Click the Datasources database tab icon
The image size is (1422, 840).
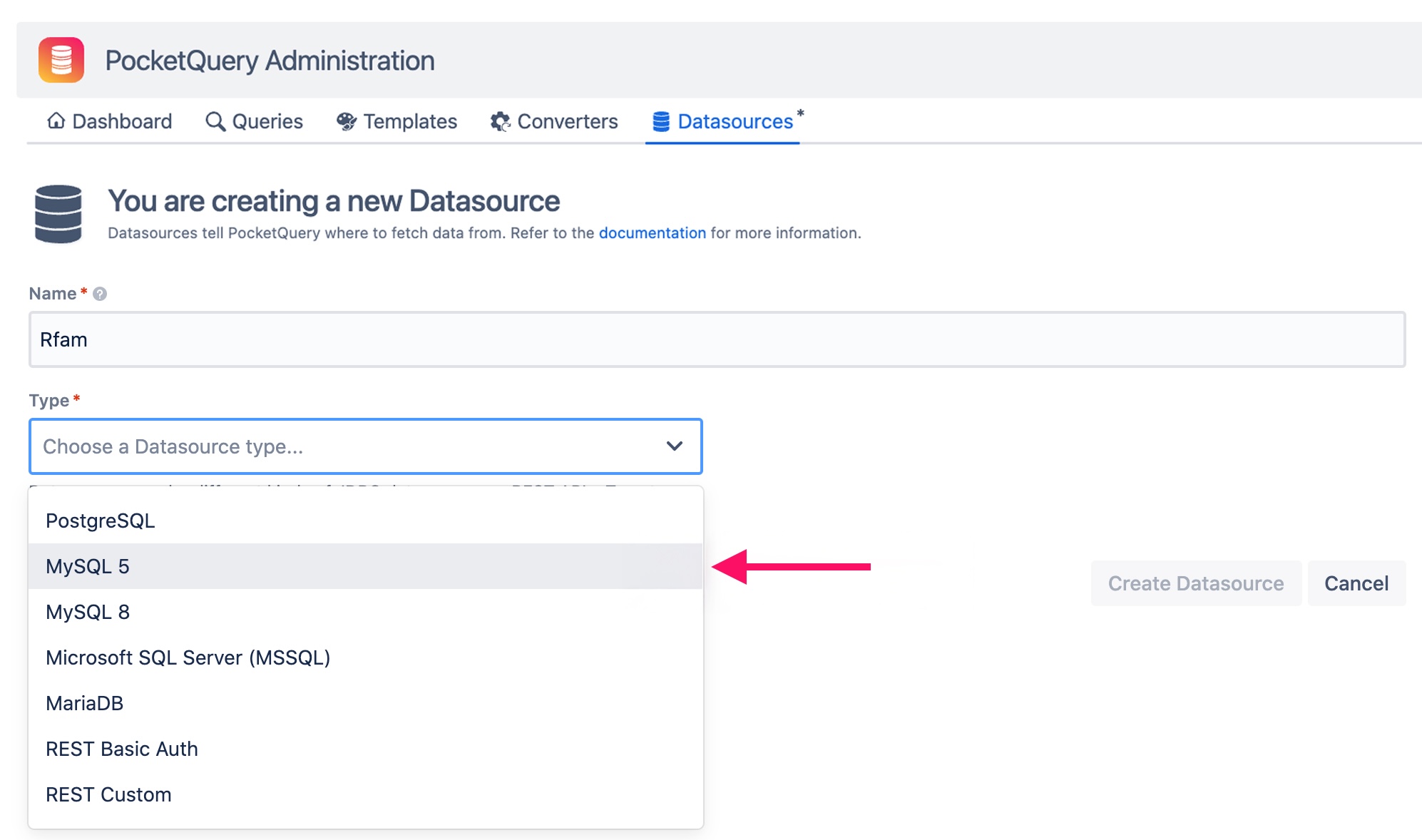tap(661, 122)
